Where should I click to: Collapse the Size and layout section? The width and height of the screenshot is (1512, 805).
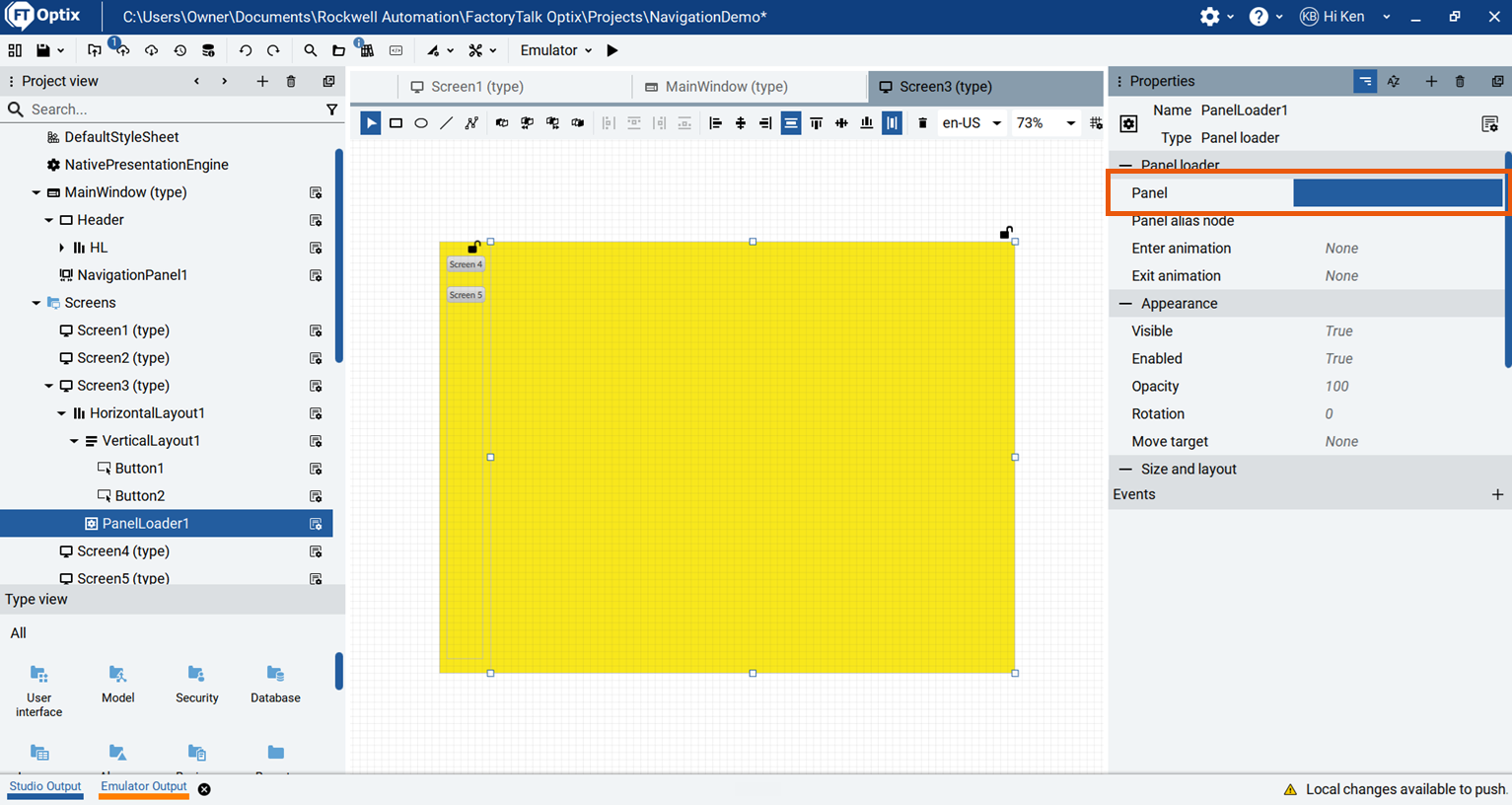(1125, 470)
